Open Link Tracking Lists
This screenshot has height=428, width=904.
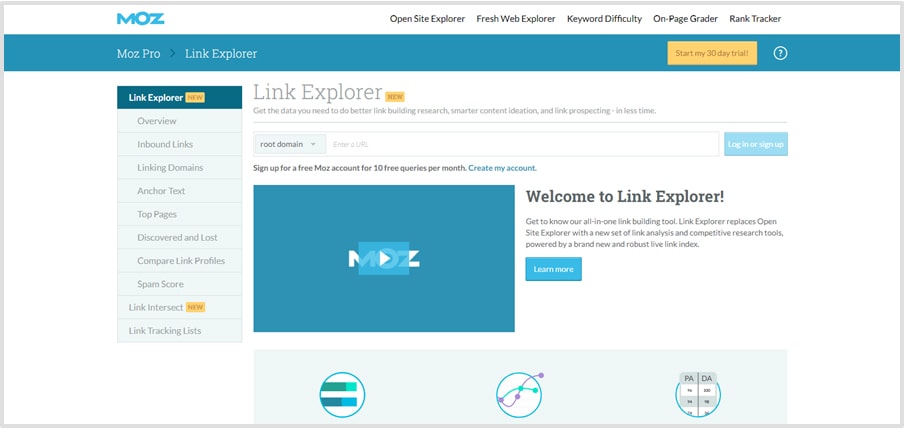[x=179, y=331]
